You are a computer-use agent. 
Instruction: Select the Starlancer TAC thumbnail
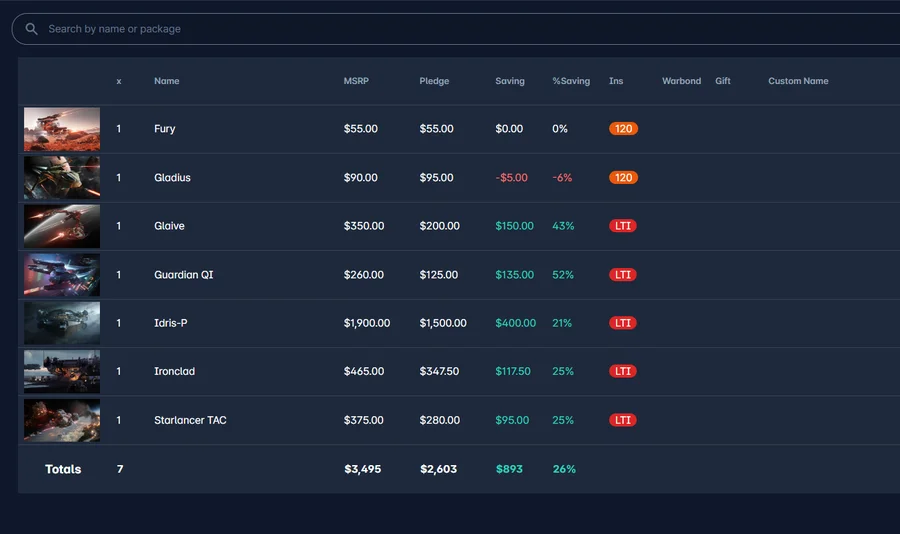(62, 420)
